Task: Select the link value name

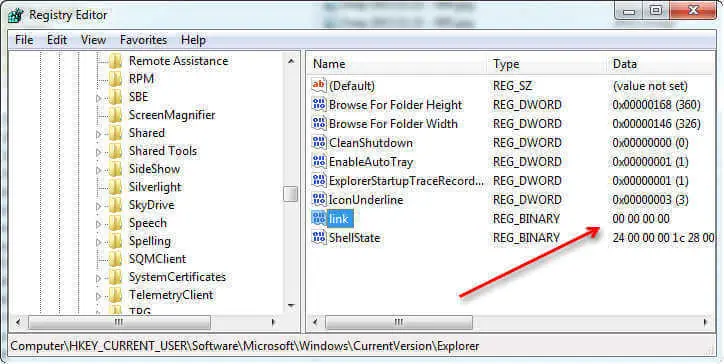Action: point(340,218)
